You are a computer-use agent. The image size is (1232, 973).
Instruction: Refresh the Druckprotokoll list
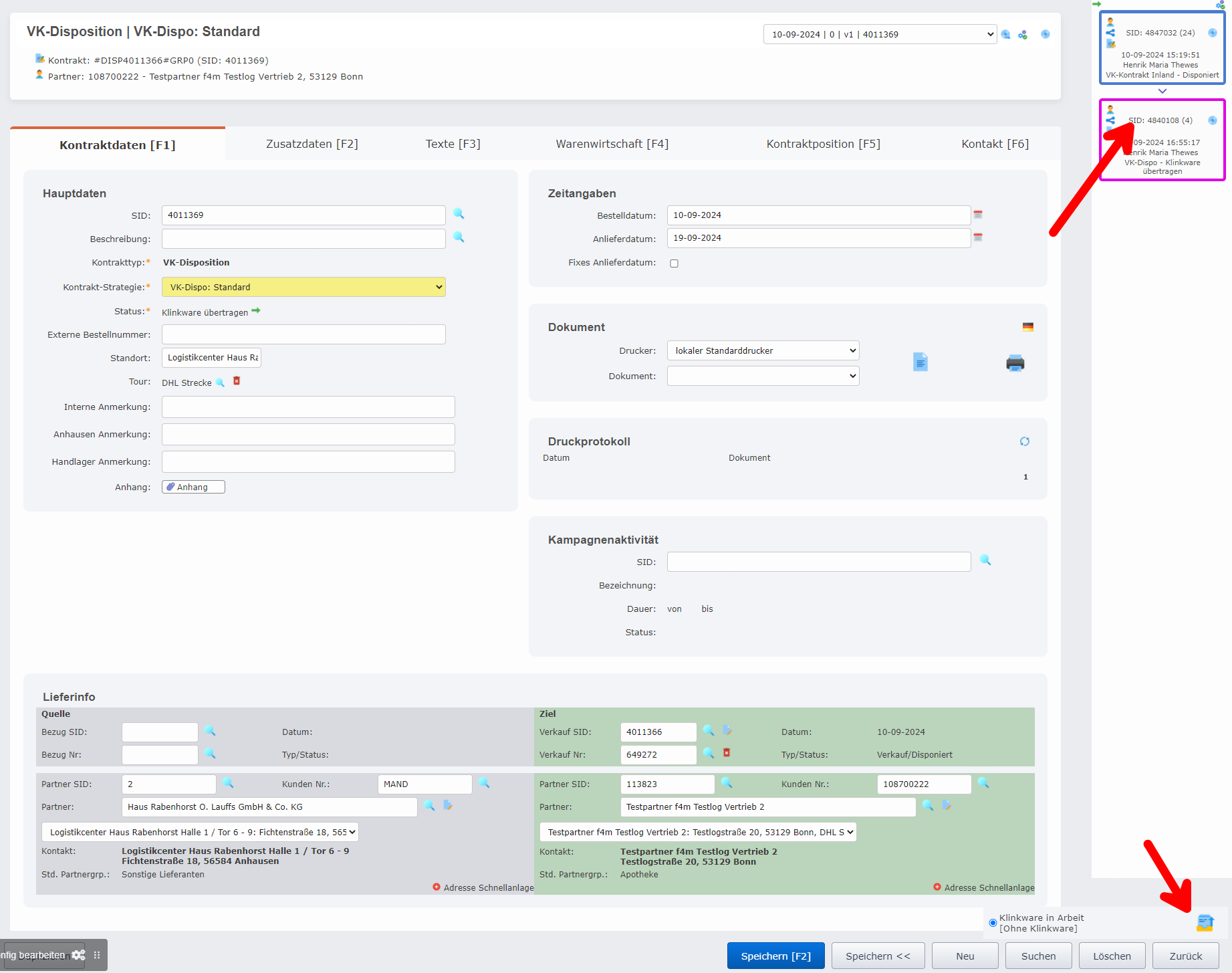point(1024,441)
